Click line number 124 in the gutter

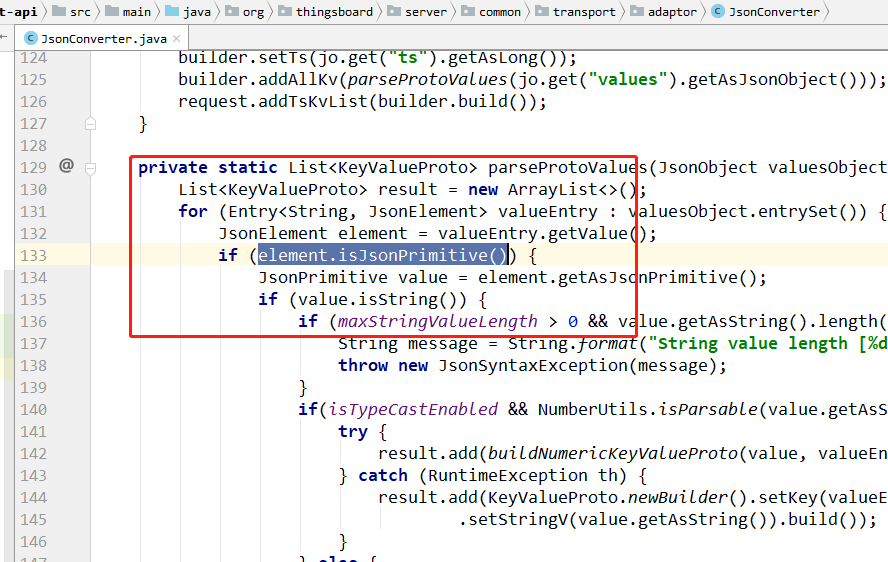pyautogui.click(x=33, y=58)
